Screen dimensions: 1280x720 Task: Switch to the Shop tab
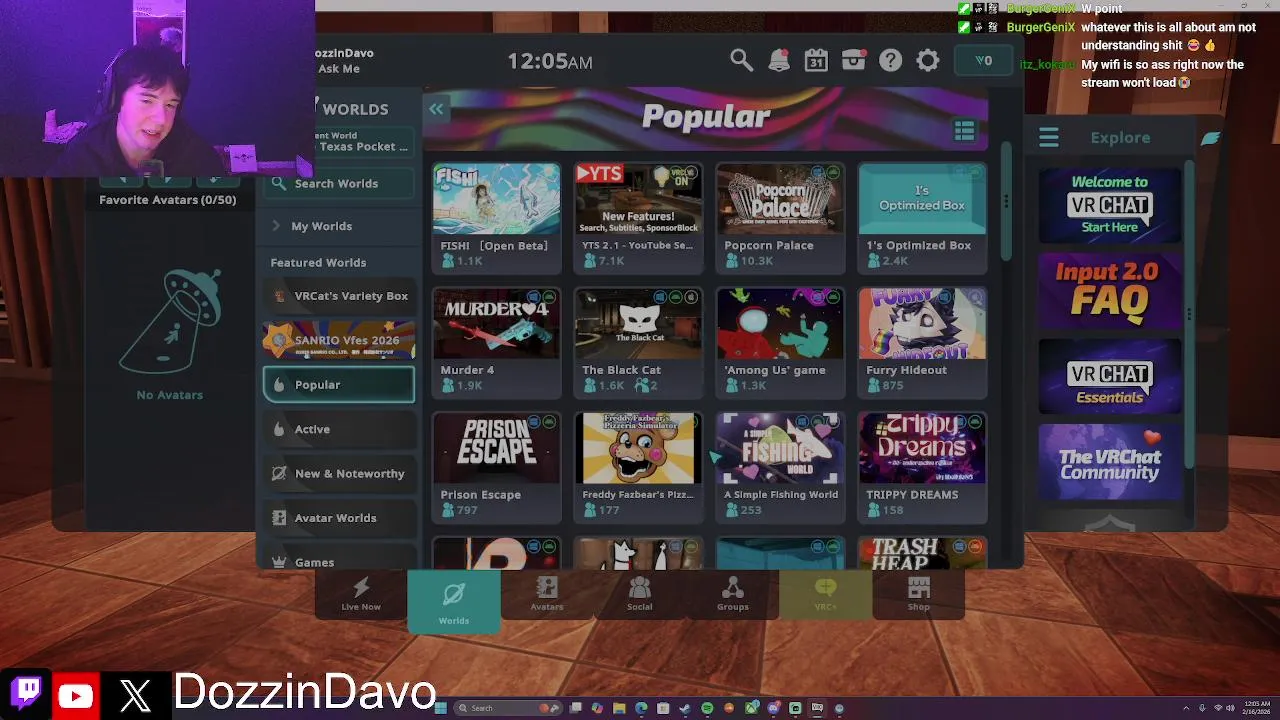(919, 594)
